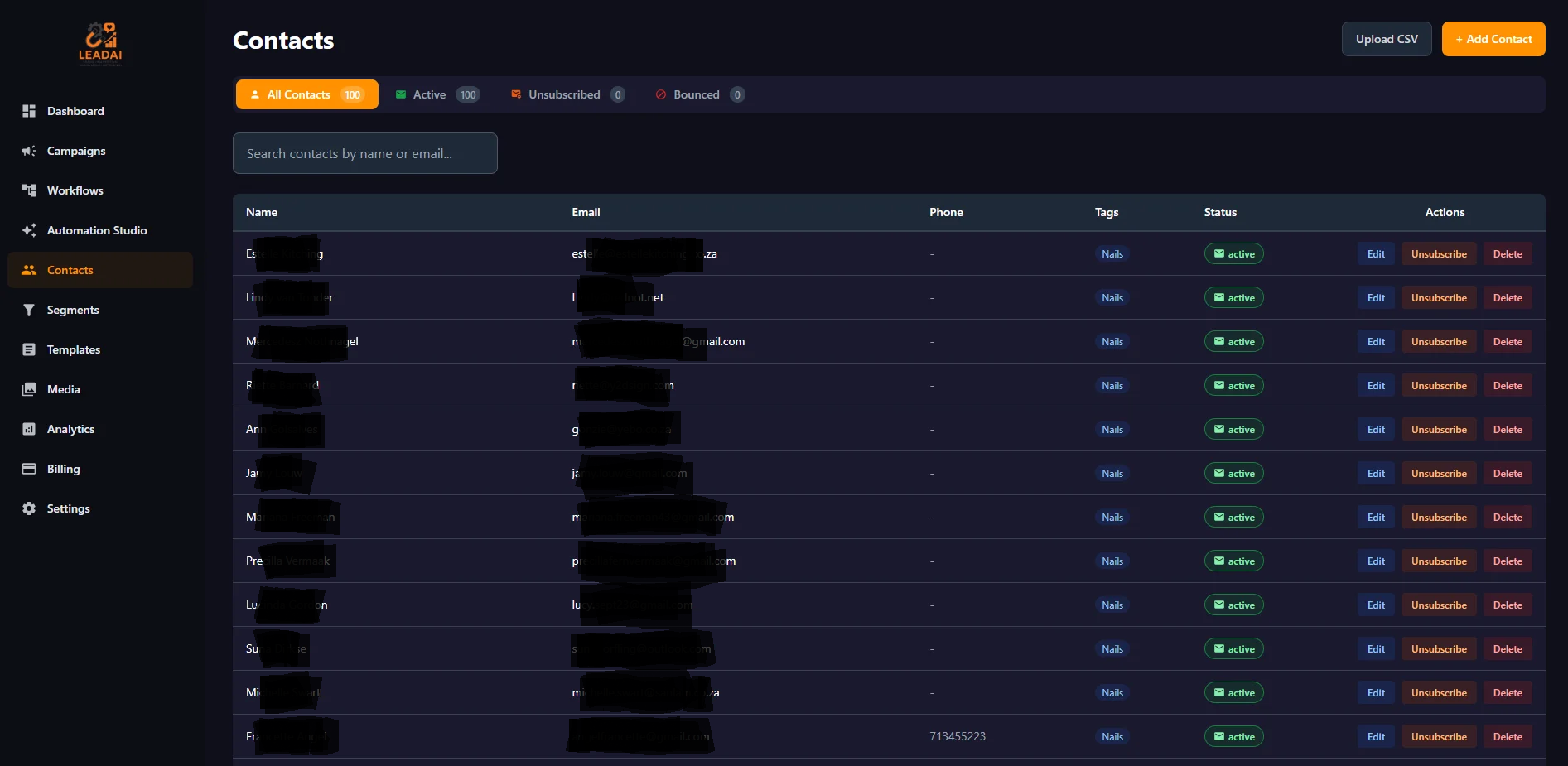Open the Dashboard from the sidebar

pyautogui.click(x=75, y=111)
